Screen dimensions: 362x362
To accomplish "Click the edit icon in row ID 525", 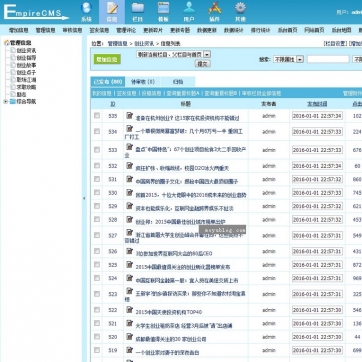I will (x=130, y=265).
